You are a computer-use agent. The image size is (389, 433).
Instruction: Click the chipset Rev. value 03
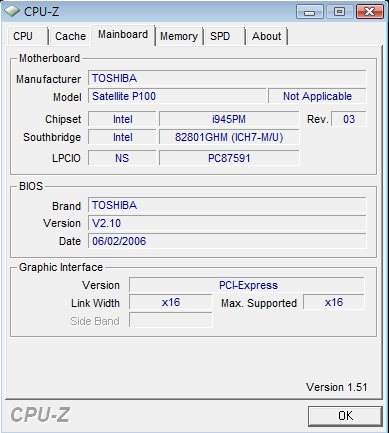[x=349, y=119]
